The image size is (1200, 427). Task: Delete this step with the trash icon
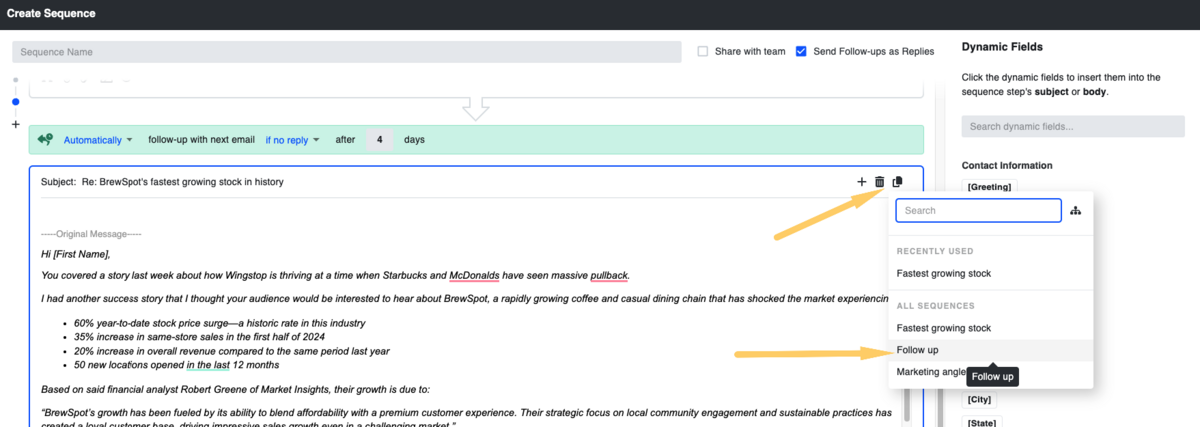(880, 182)
